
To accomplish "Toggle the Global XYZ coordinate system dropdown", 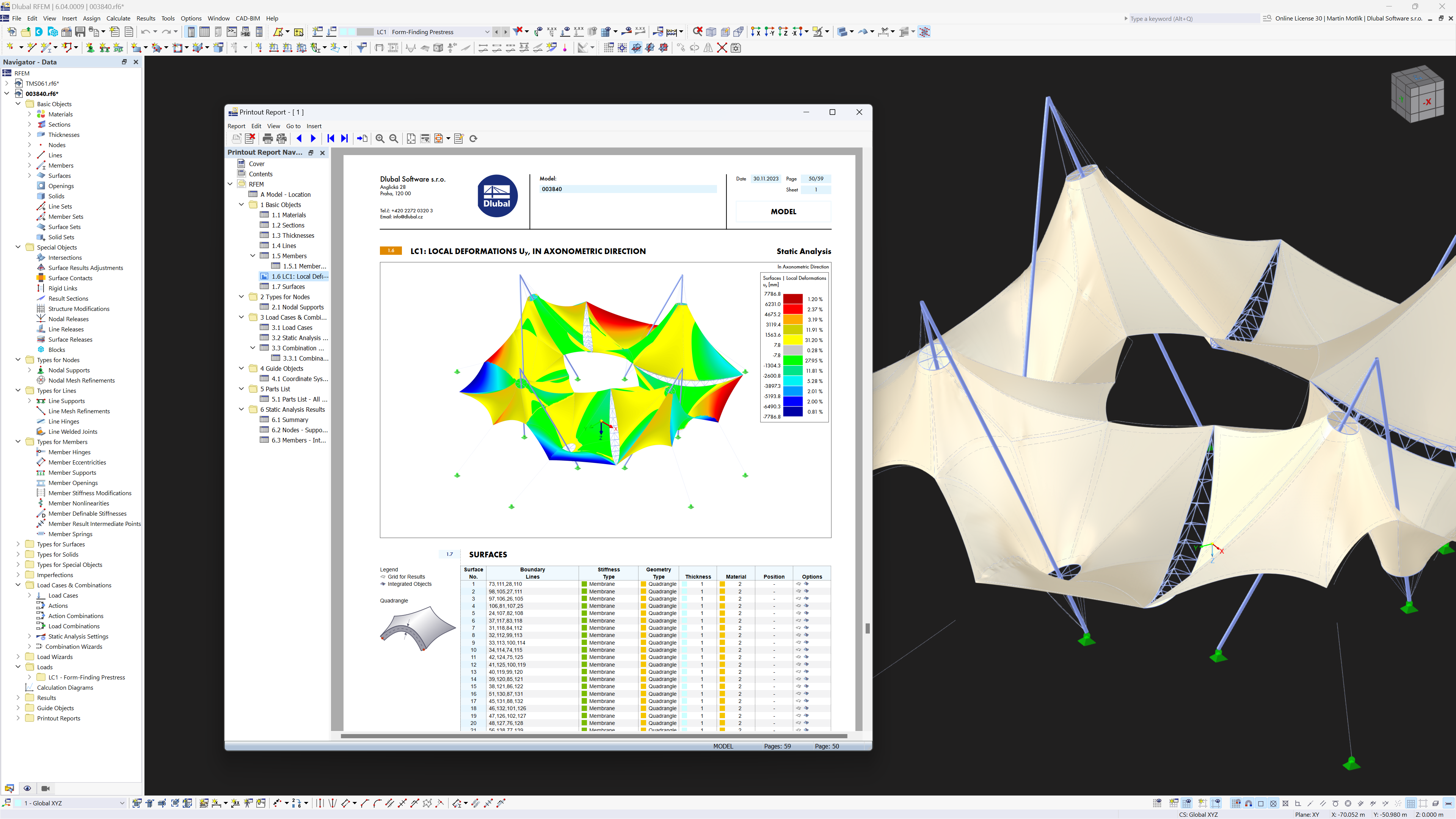I will (x=120, y=803).
